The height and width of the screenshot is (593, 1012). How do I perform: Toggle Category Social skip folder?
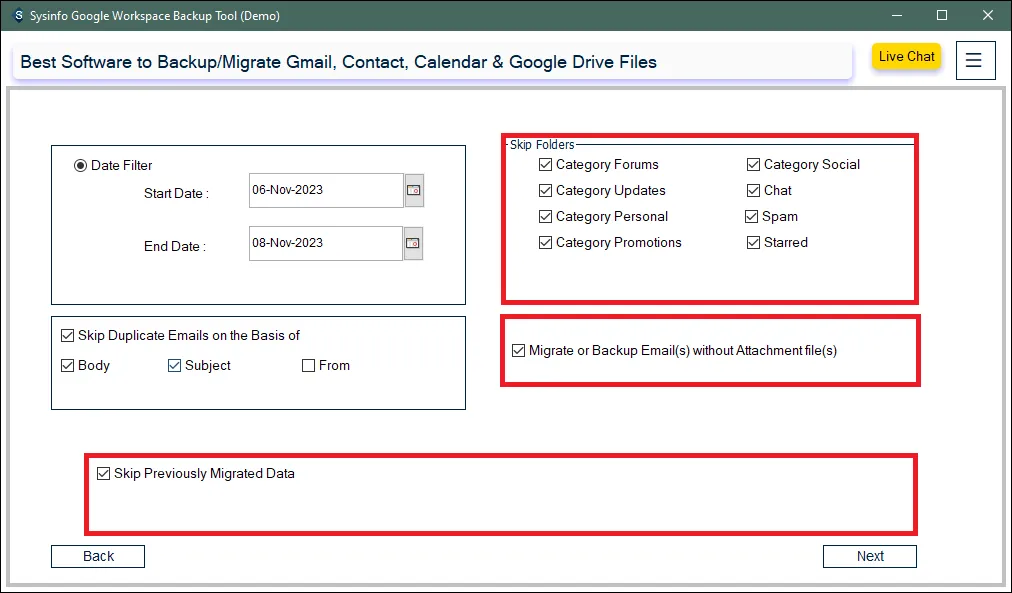pyautogui.click(x=754, y=165)
